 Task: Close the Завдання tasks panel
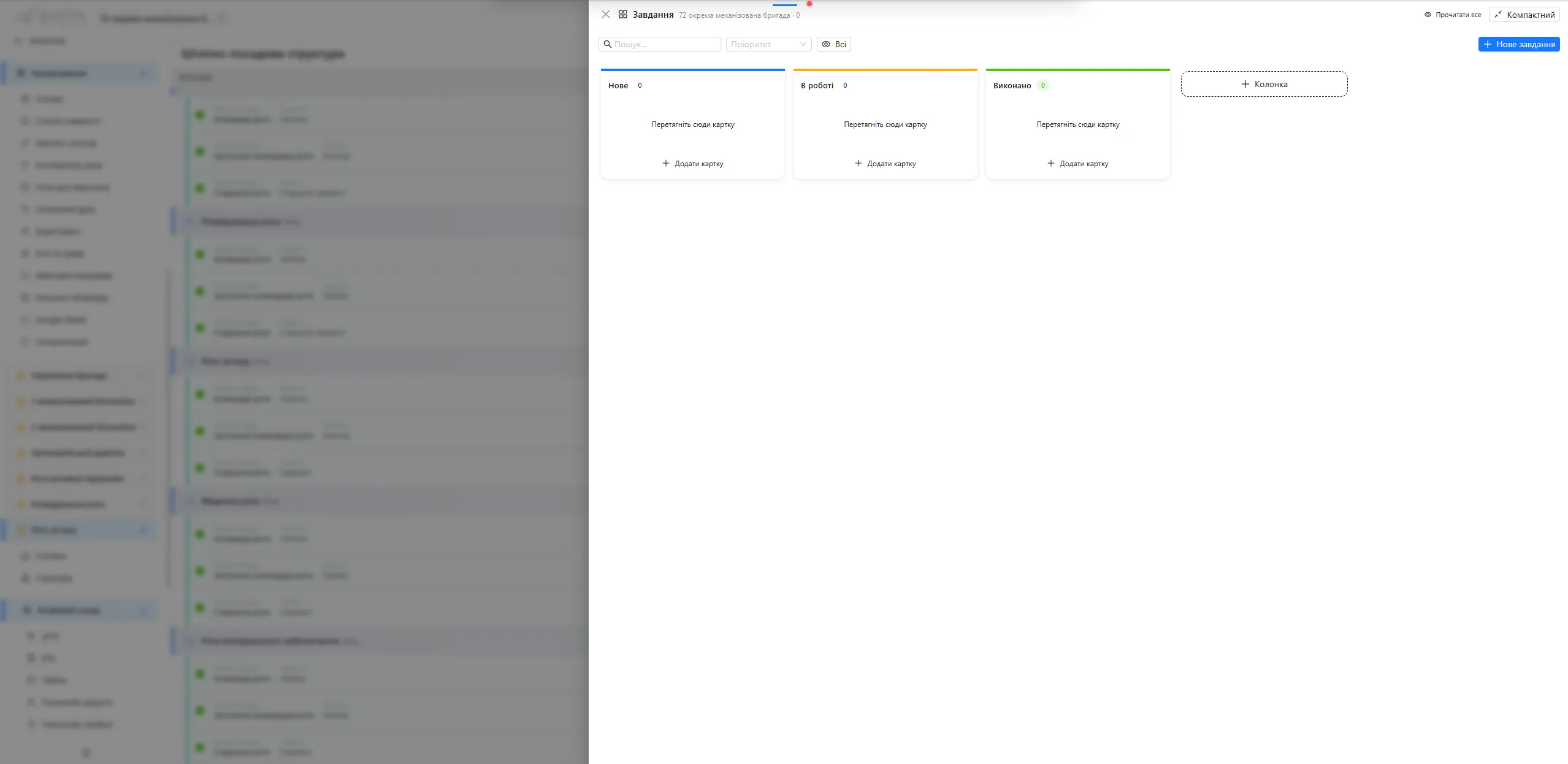606,13
